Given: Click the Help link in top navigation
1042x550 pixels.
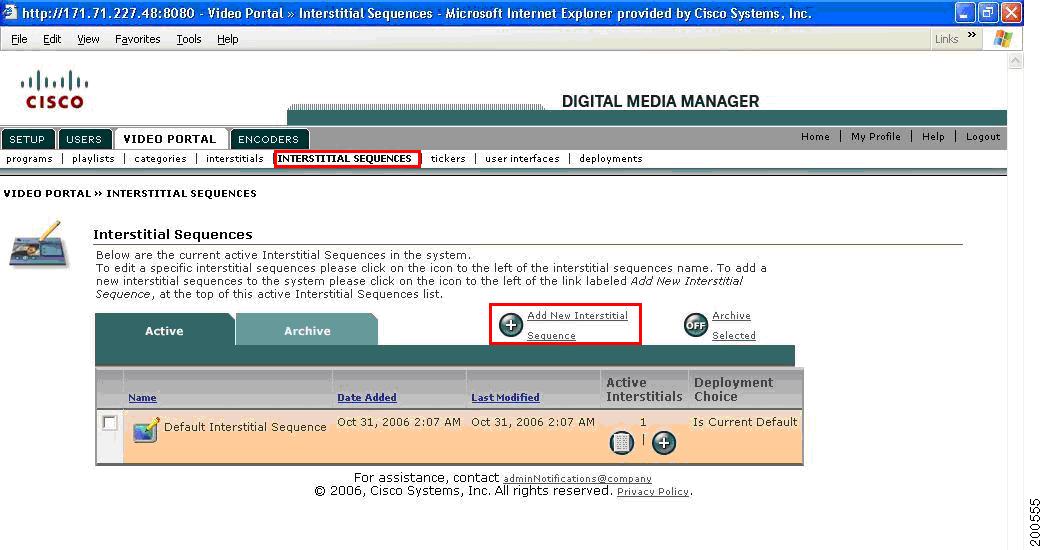Looking at the screenshot, I should coord(933,136).
